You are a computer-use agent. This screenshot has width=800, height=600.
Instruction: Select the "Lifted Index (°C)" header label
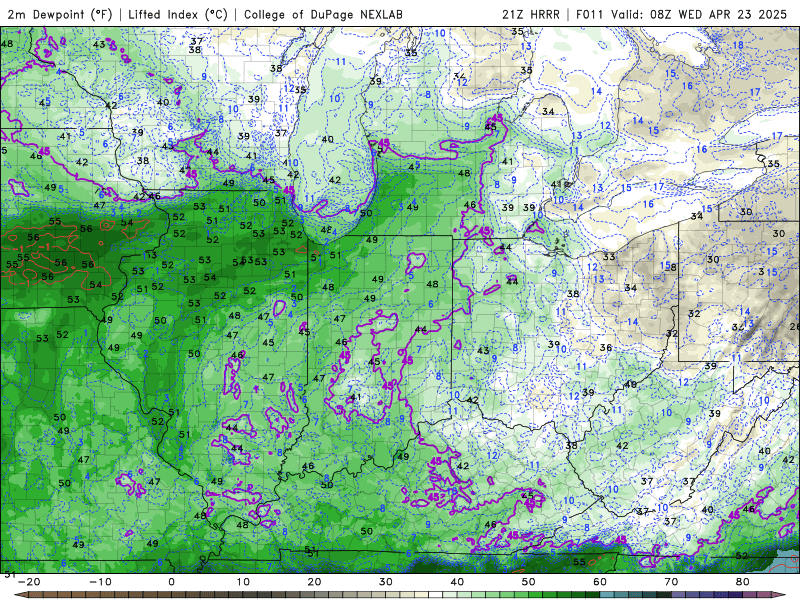(x=178, y=14)
